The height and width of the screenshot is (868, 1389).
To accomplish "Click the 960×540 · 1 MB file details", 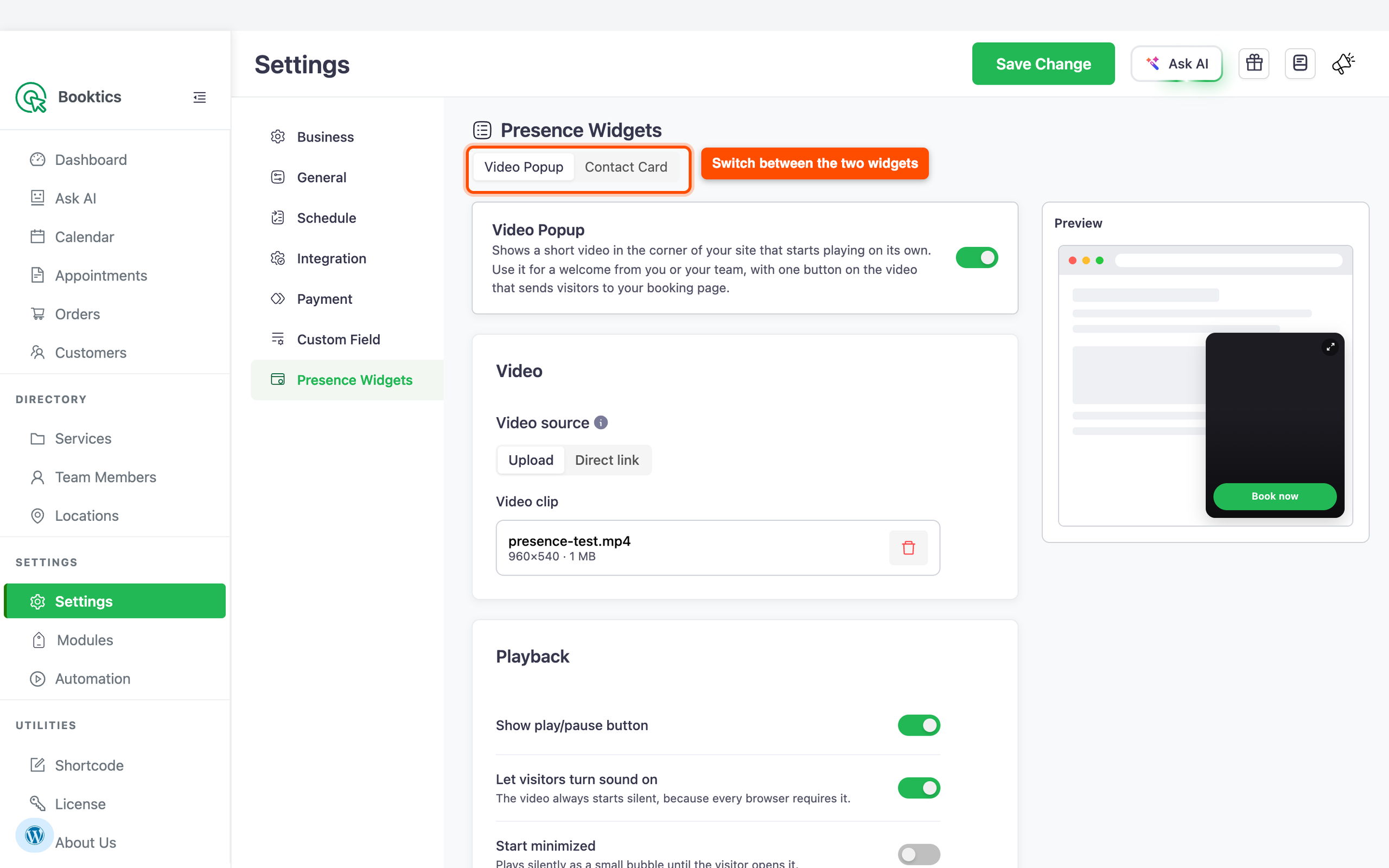I will (552, 556).
